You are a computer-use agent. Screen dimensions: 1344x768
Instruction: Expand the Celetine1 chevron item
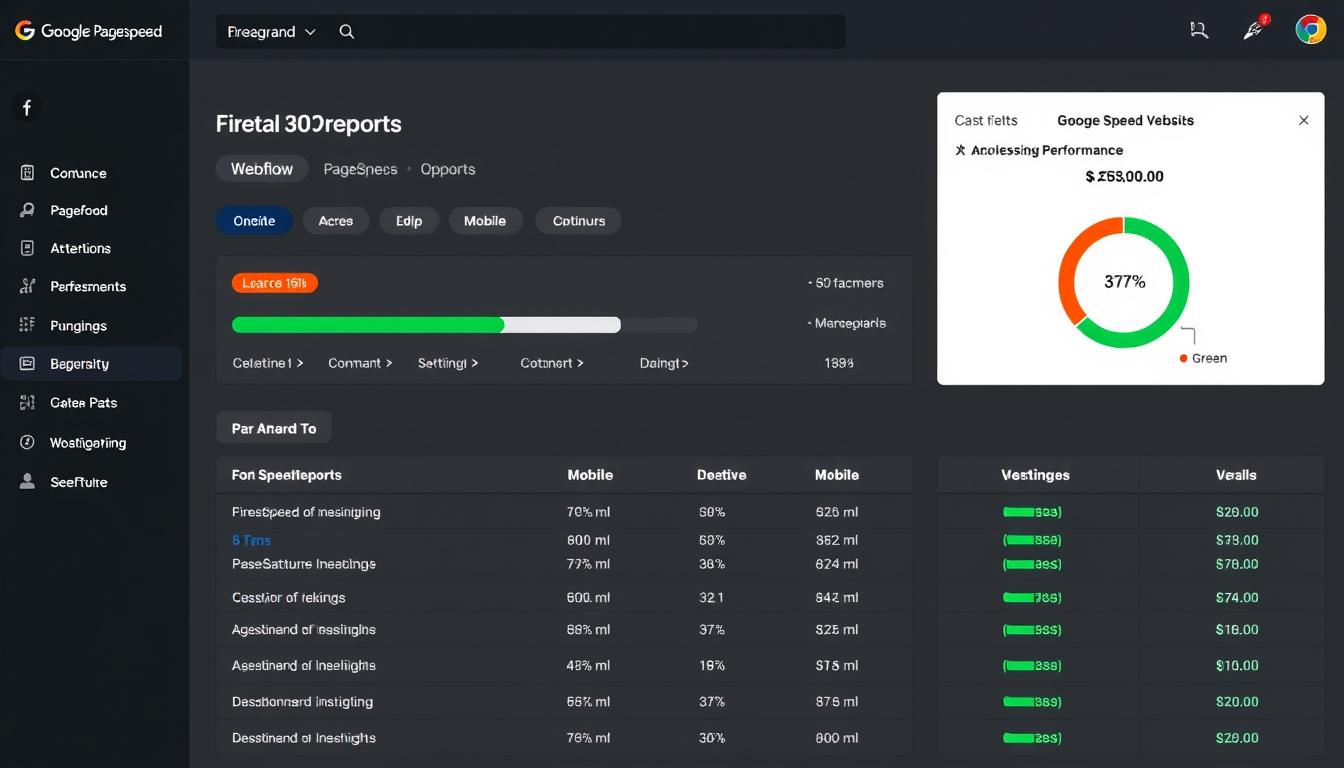click(x=268, y=363)
